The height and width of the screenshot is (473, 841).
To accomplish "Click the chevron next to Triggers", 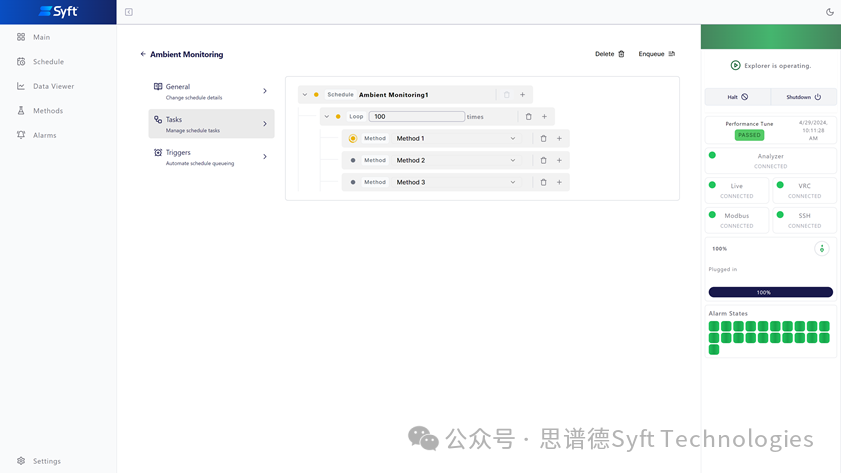I will [x=265, y=157].
